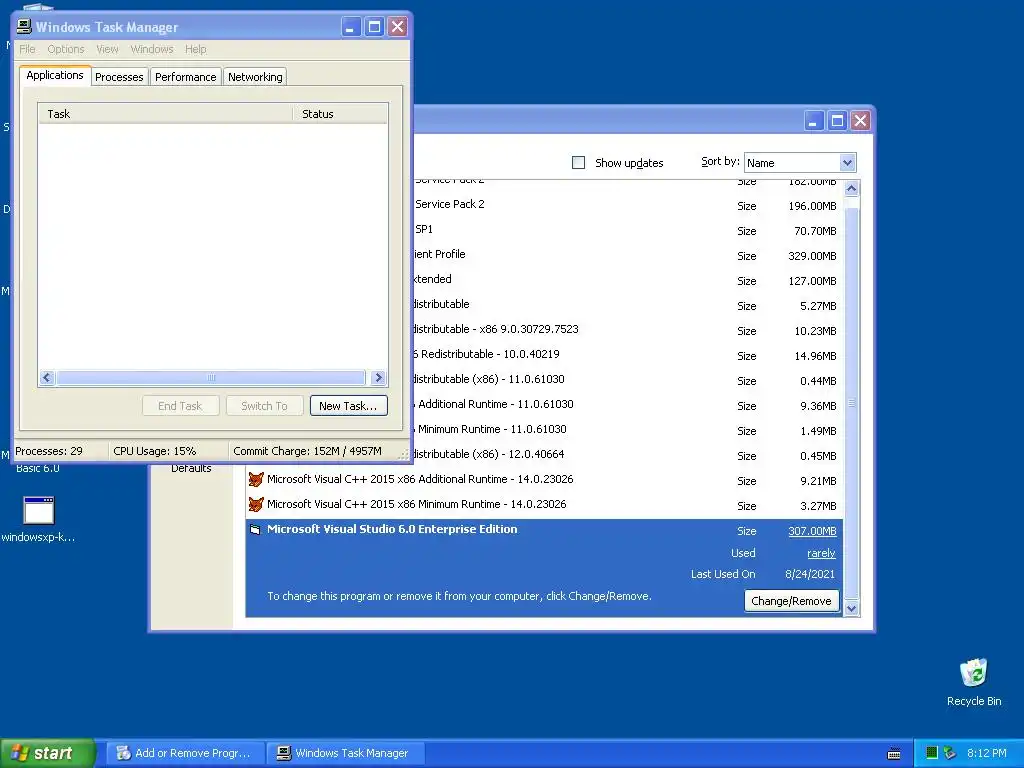
Task: Click the Task Manager title bar icon
Action: [x=24, y=27]
